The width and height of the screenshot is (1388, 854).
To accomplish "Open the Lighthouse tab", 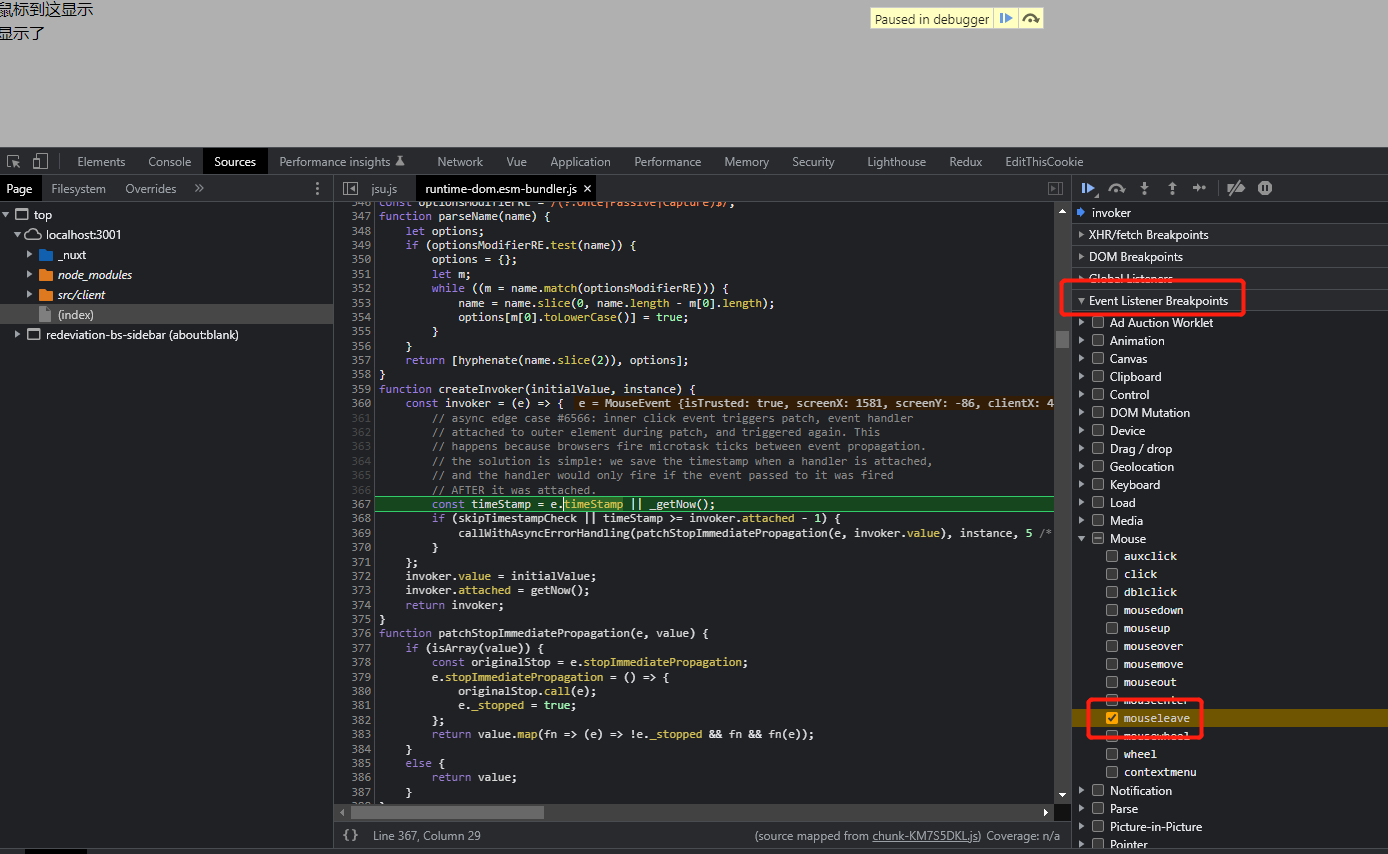I will 896,161.
